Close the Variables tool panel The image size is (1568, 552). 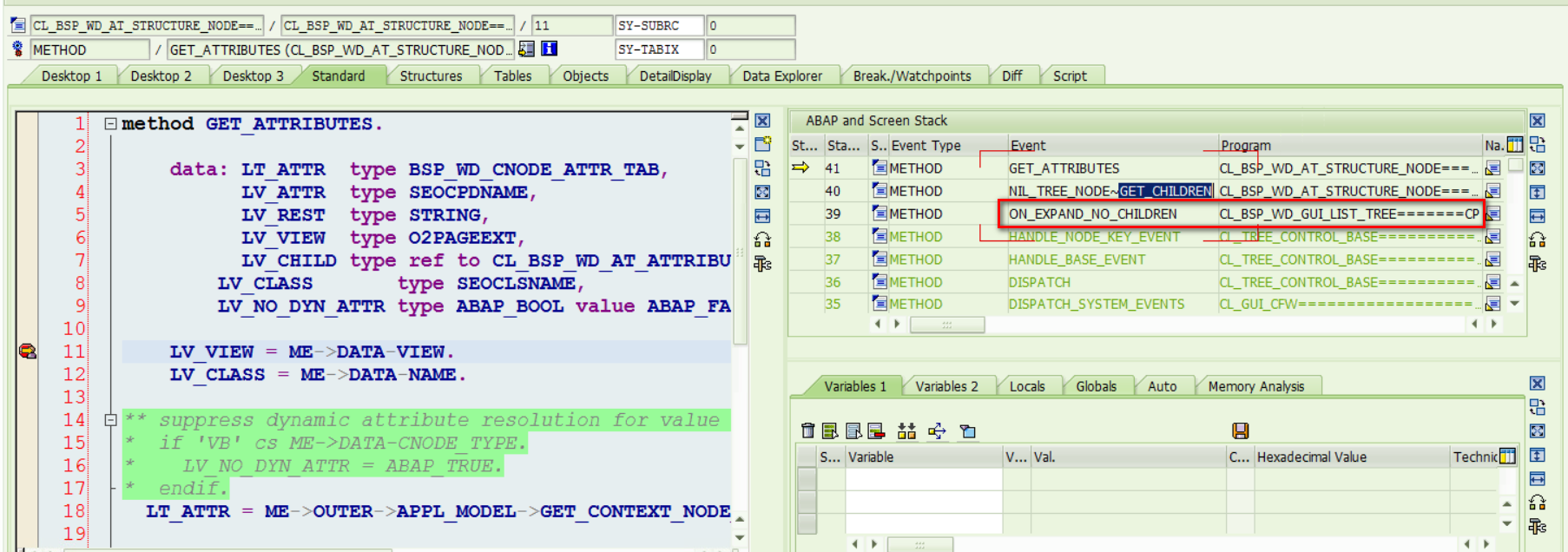pos(1537,384)
